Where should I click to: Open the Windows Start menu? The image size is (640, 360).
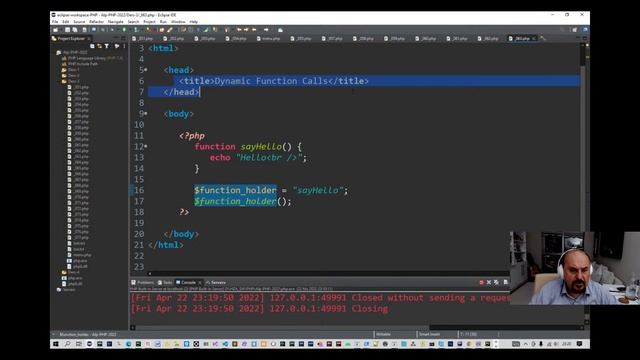[56, 344]
